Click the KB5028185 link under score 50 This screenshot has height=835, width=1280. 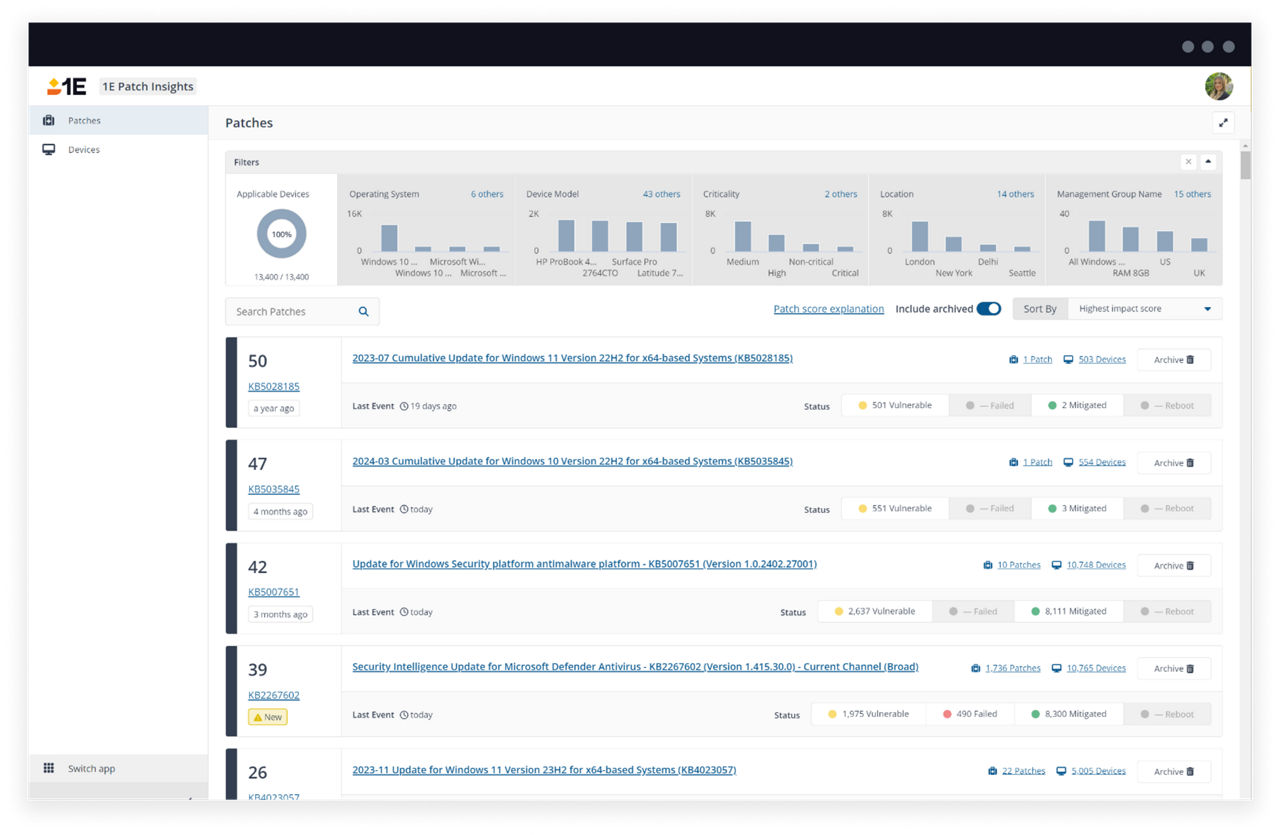tap(273, 386)
